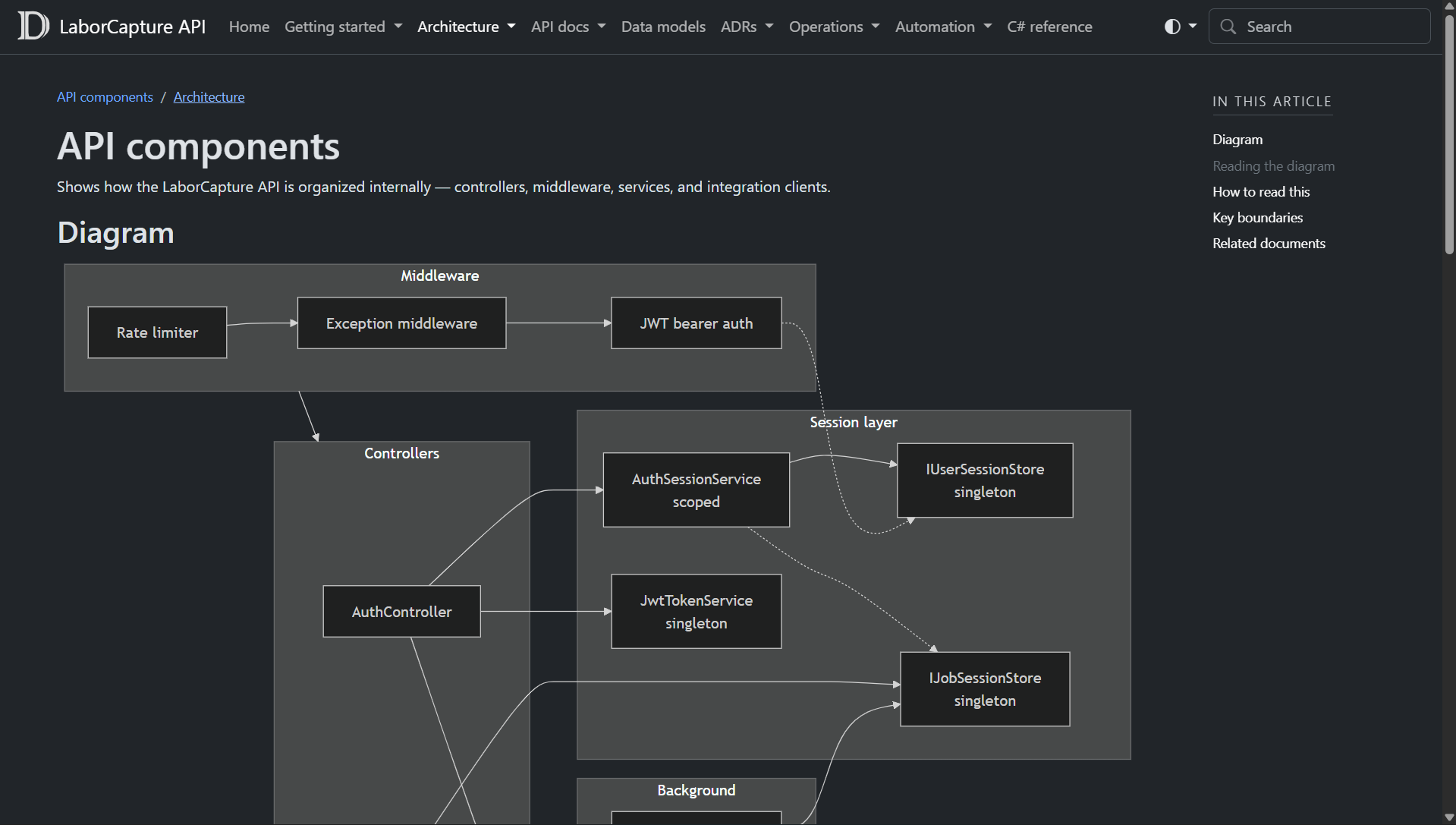Go to the Home page
1456x825 pixels.
click(249, 27)
